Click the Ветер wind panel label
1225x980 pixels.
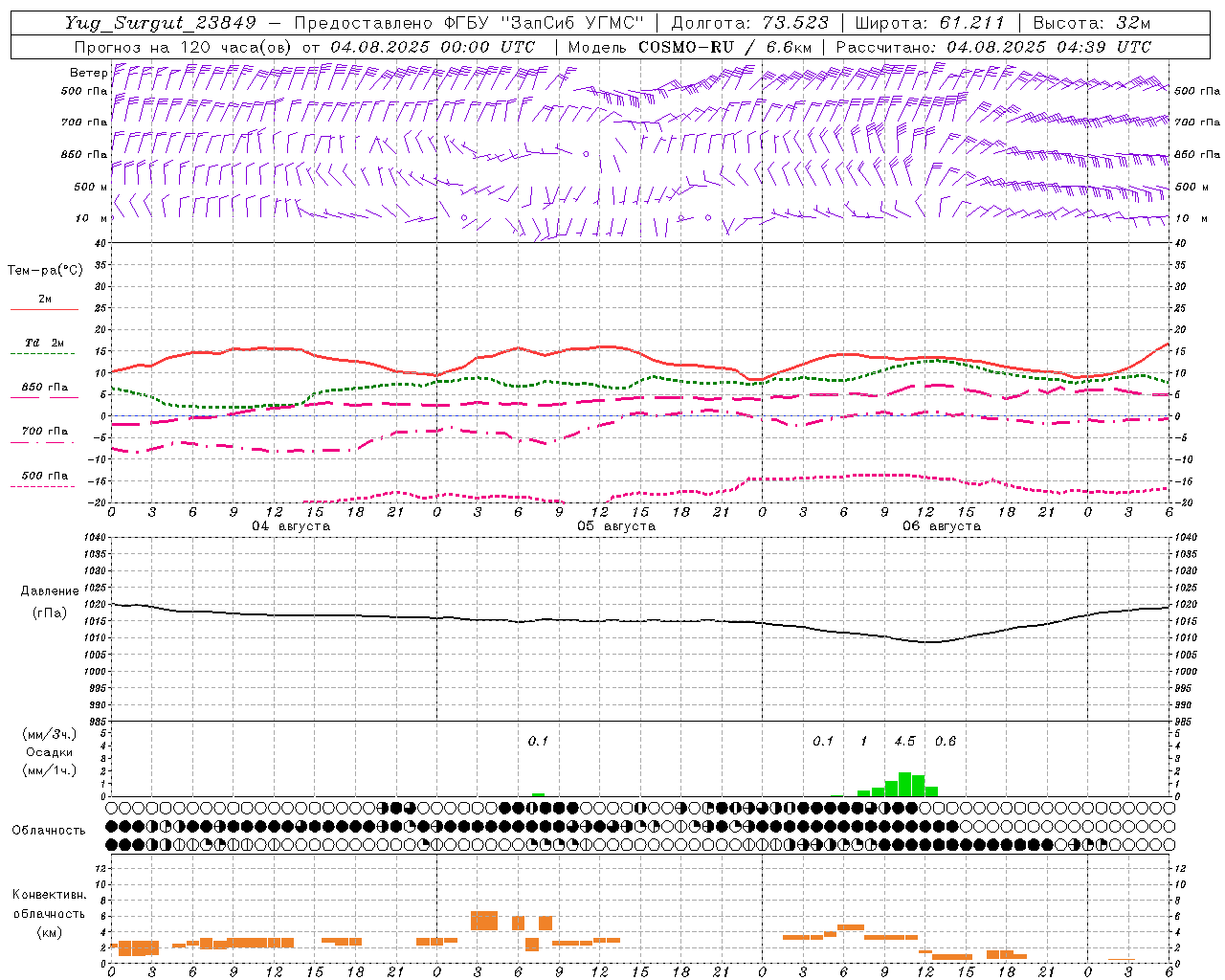(x=88, y=73)
